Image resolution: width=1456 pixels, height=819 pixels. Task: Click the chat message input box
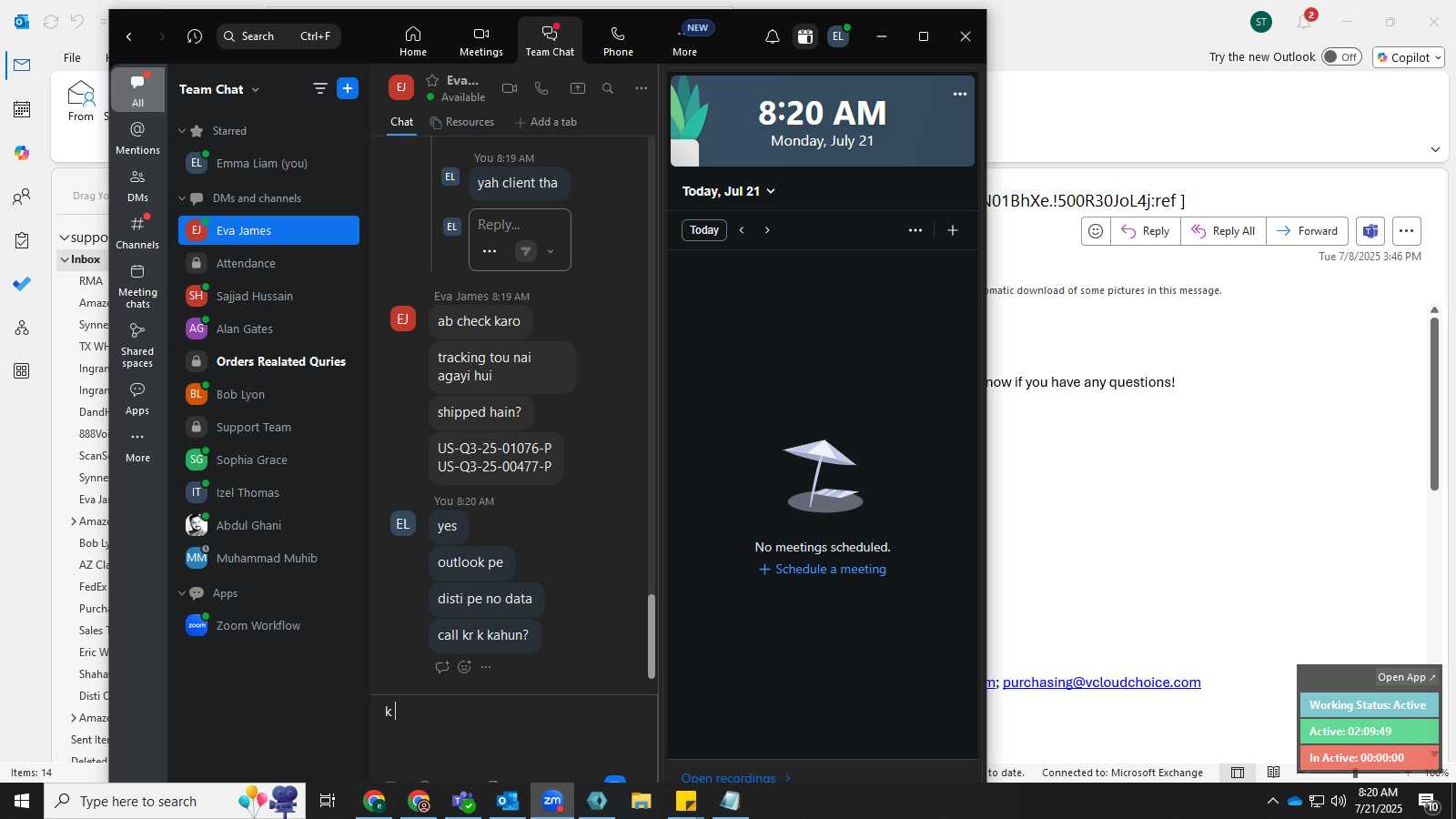(514, 712)
